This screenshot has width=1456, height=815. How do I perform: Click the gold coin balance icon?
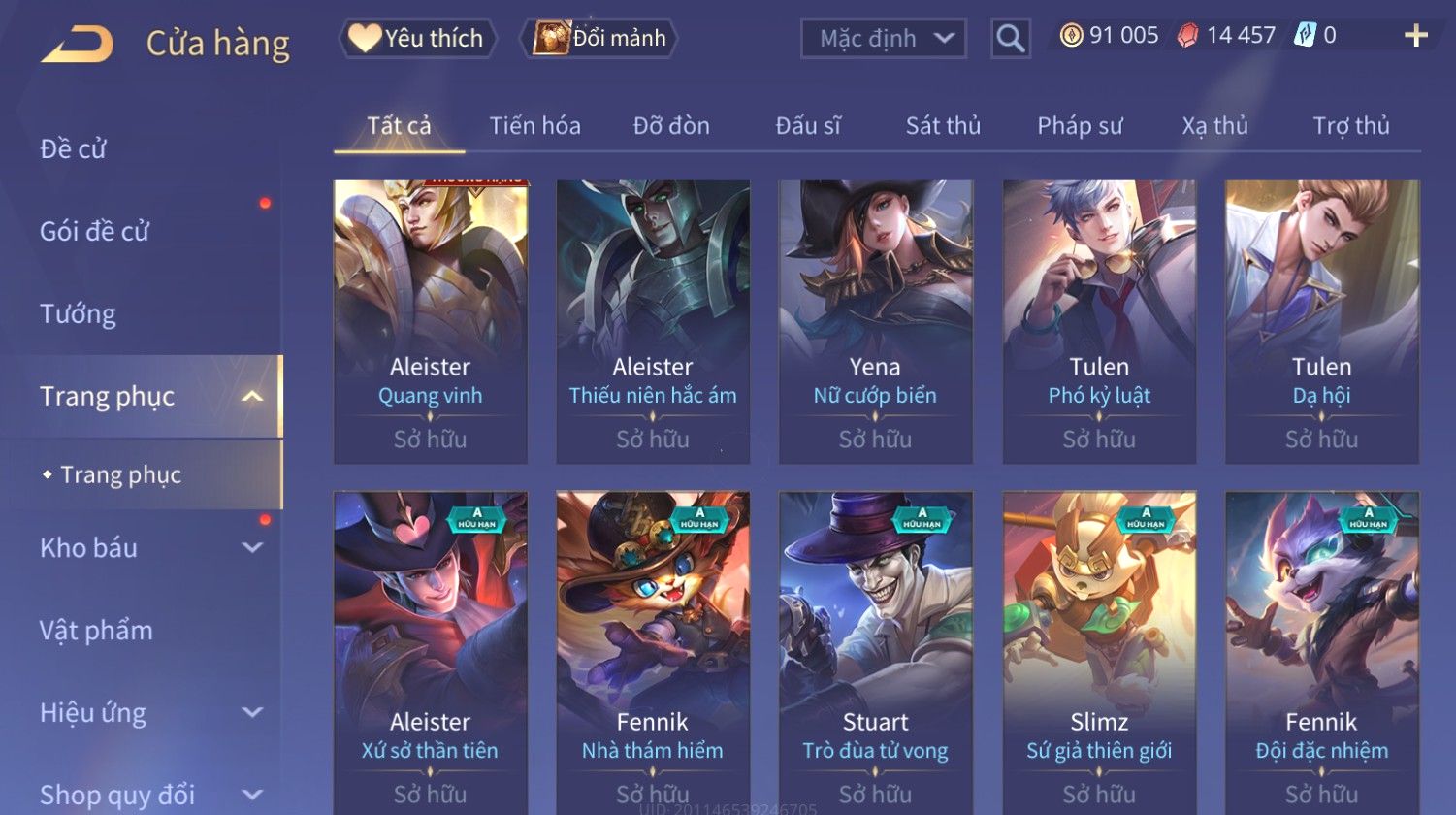click(1071, 36)
